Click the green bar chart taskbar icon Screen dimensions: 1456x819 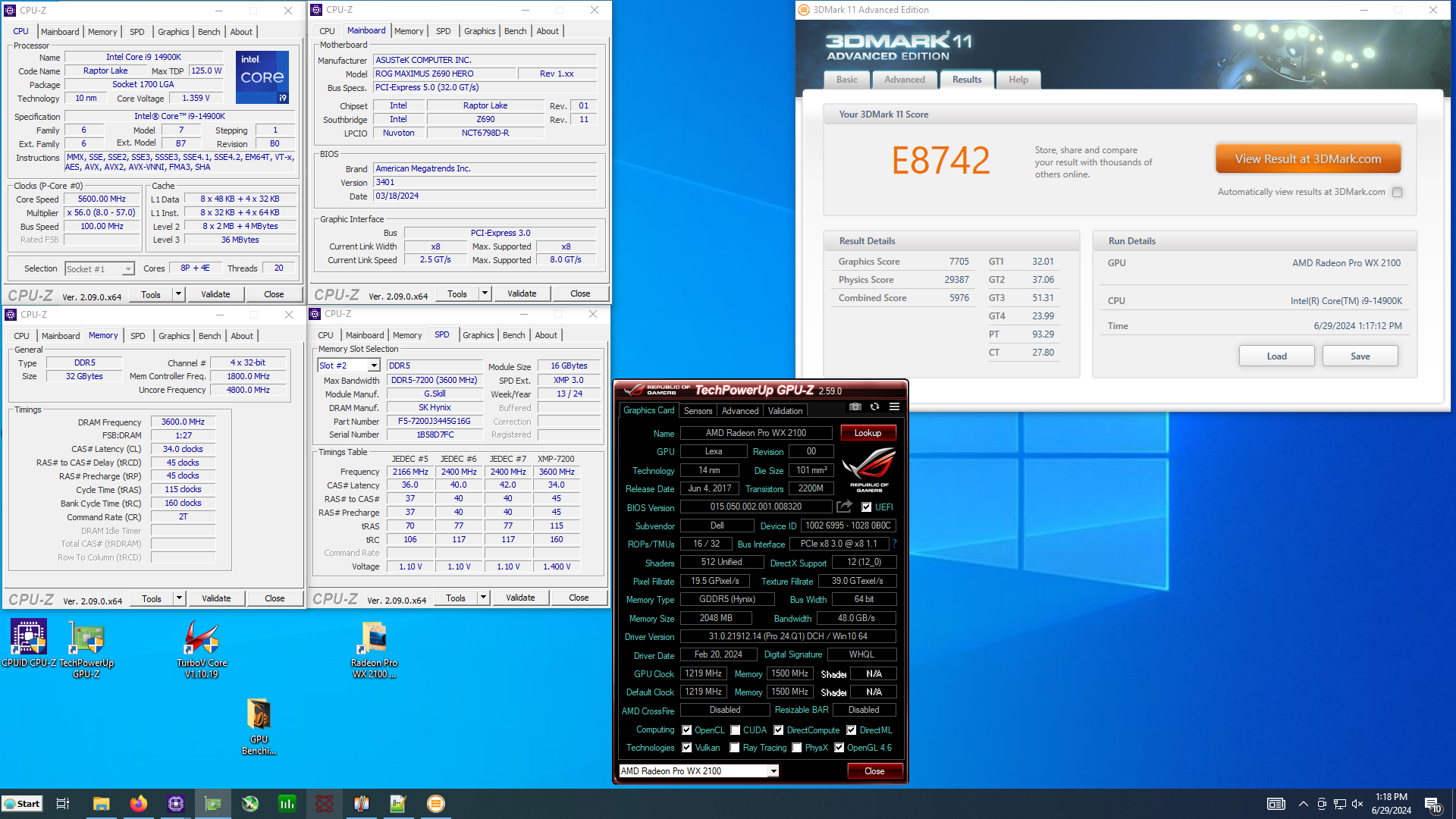[x=287, y=804]
